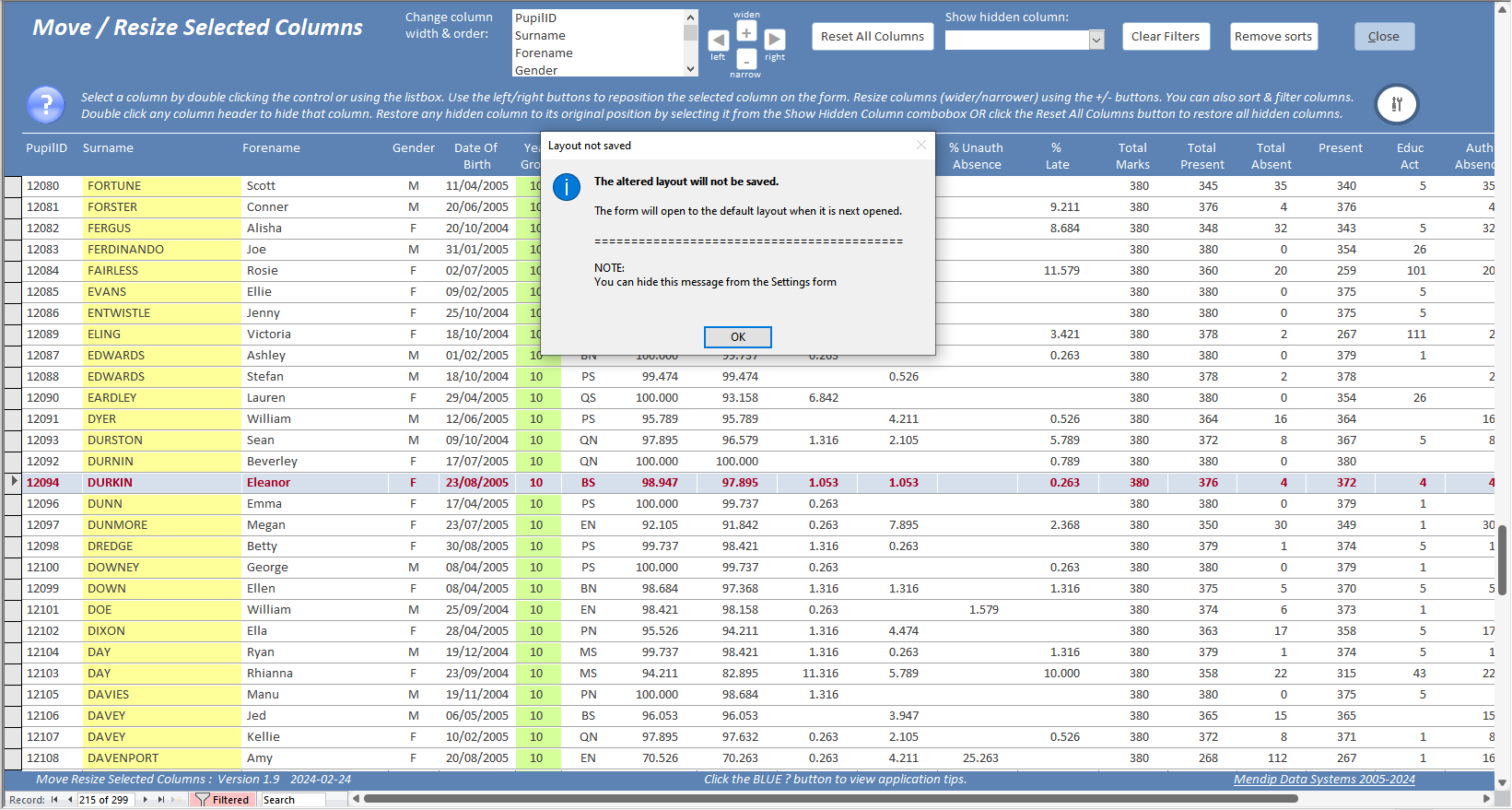Screen dimensions: 1512x810
Task: Click the Total Present column header
Action: point(1202,157)
